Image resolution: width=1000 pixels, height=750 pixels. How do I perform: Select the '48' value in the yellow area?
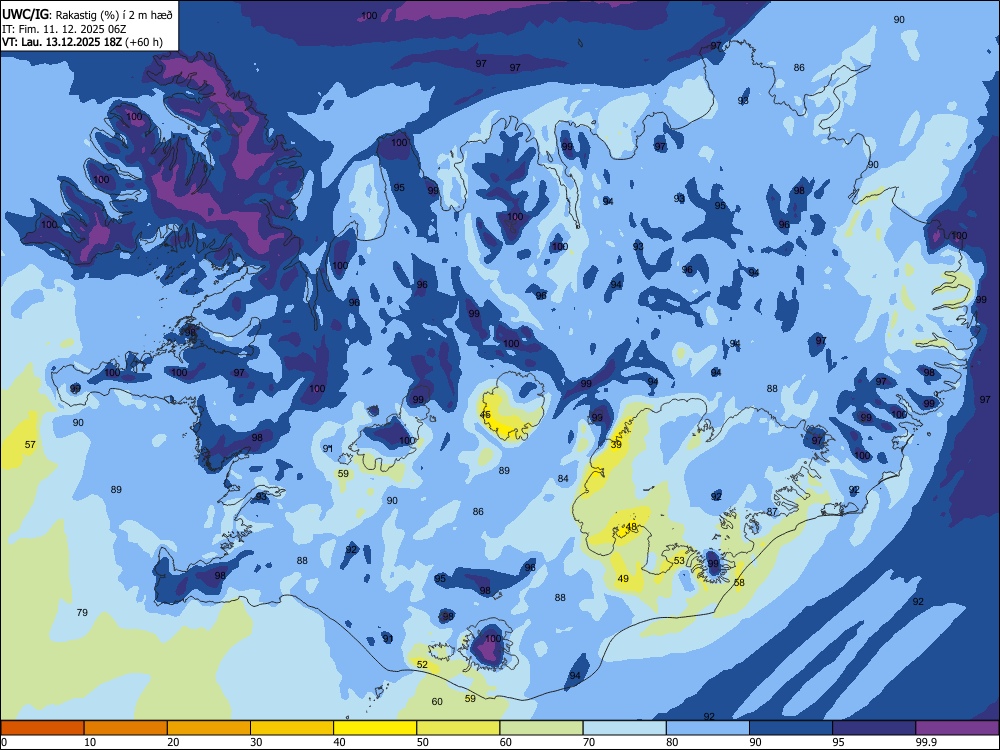click(x=631, y=527)
